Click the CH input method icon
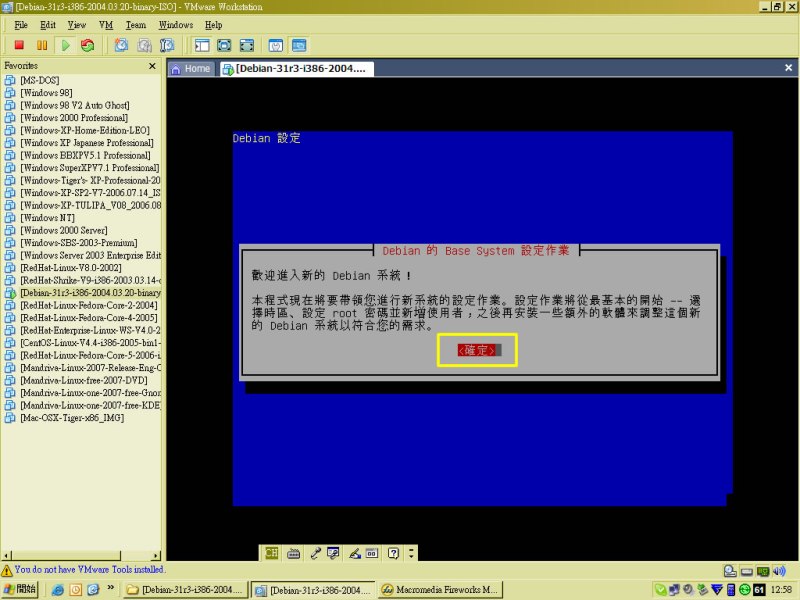Screen dimensions: 800x600 point(271,553)
